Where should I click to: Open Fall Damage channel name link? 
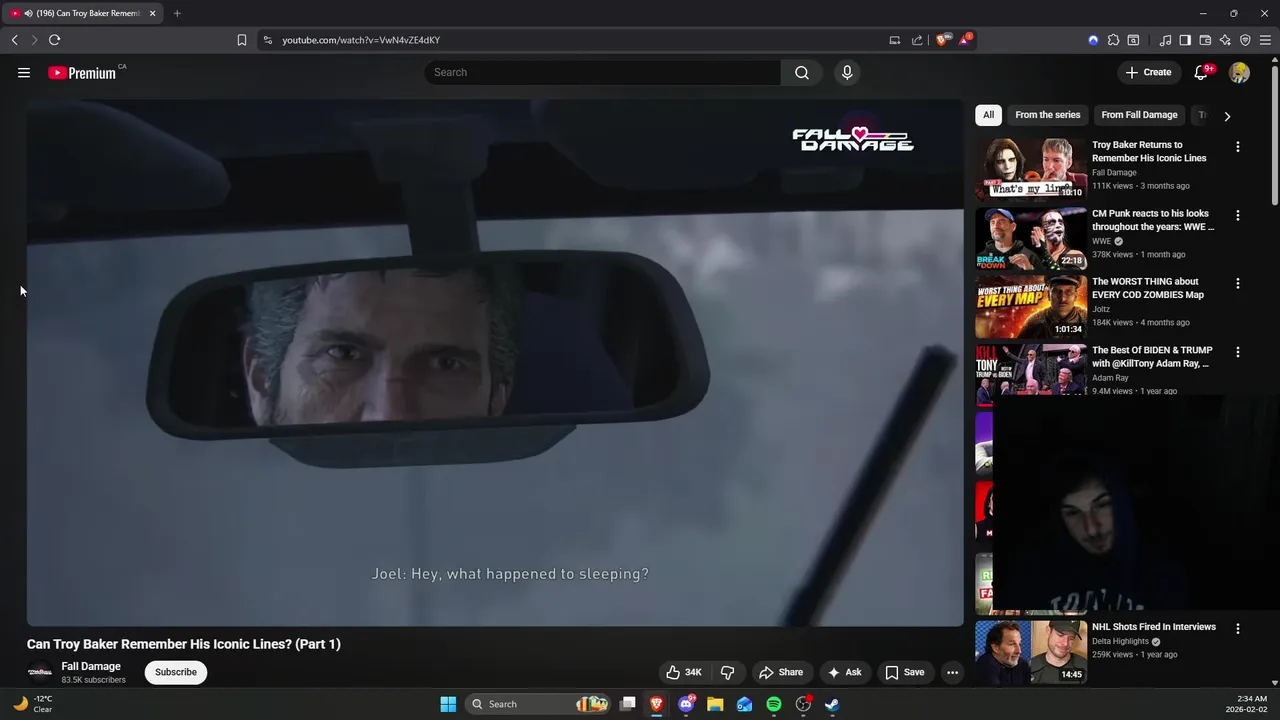[91, 666]
